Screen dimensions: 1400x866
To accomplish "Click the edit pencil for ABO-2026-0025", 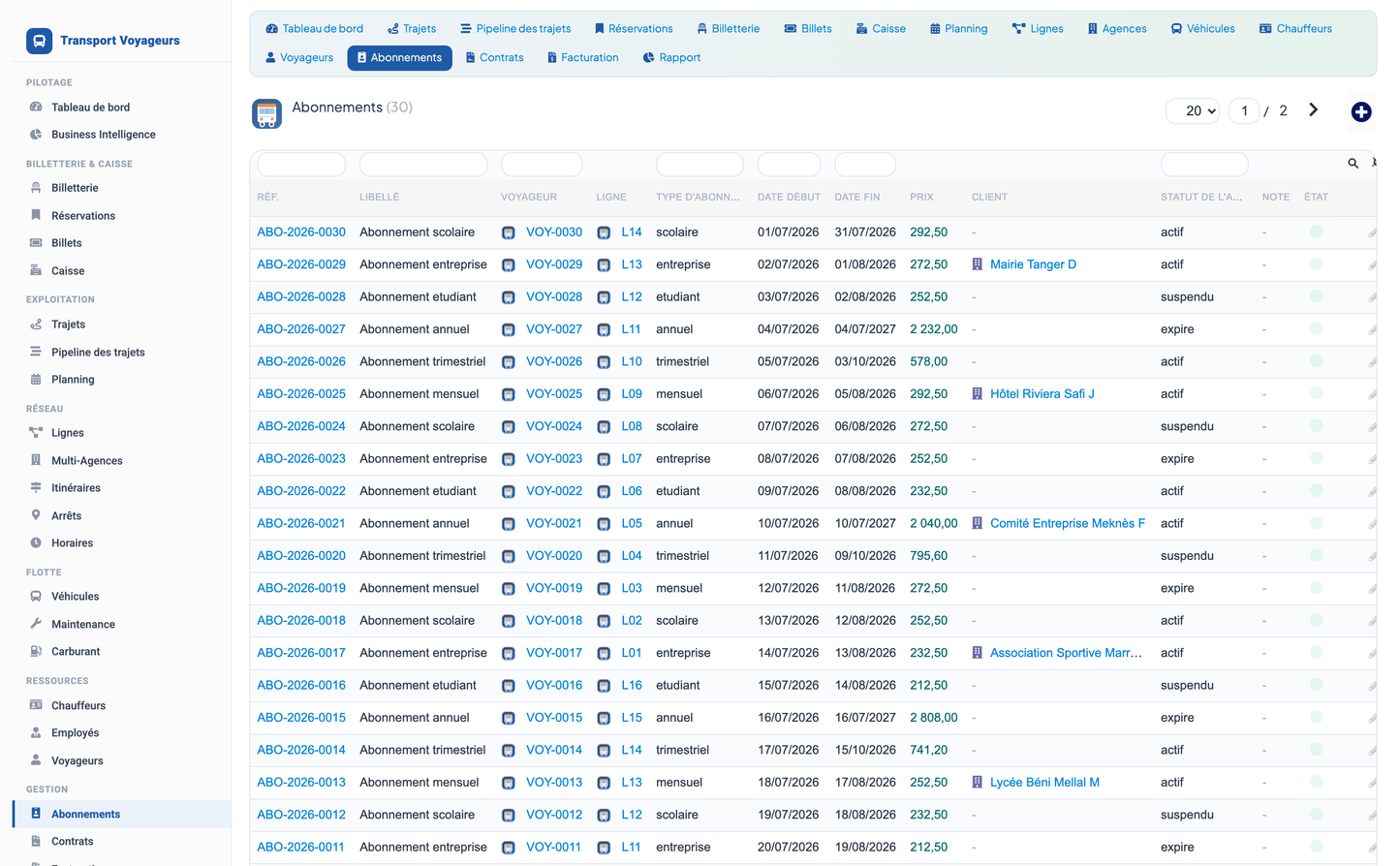I will [1372, 394].
